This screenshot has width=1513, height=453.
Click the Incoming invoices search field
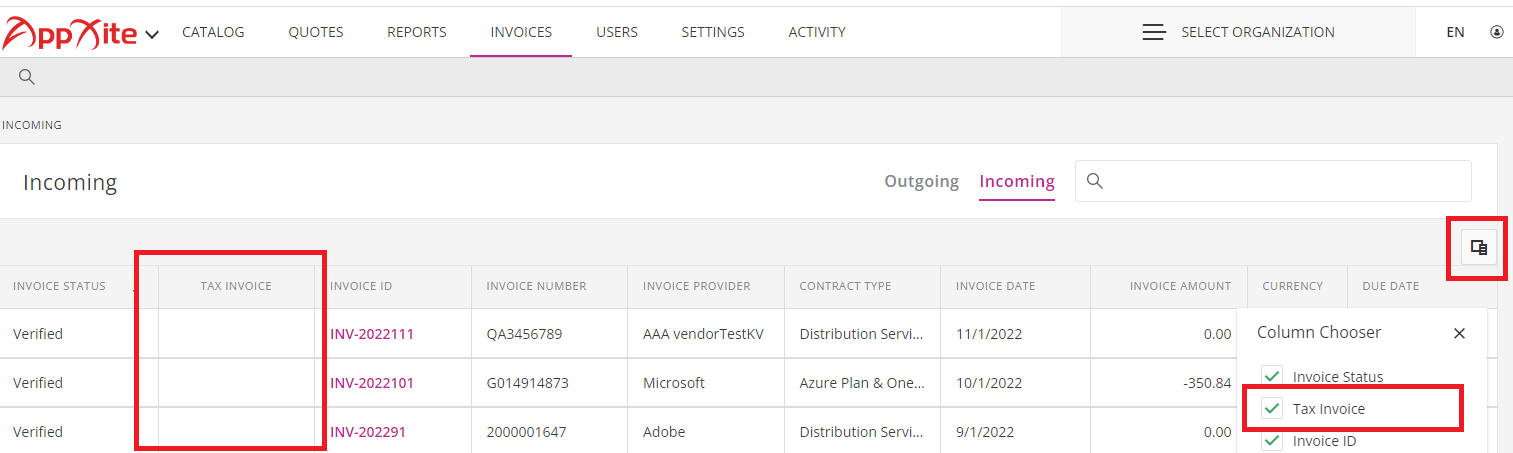point(1273,181)
